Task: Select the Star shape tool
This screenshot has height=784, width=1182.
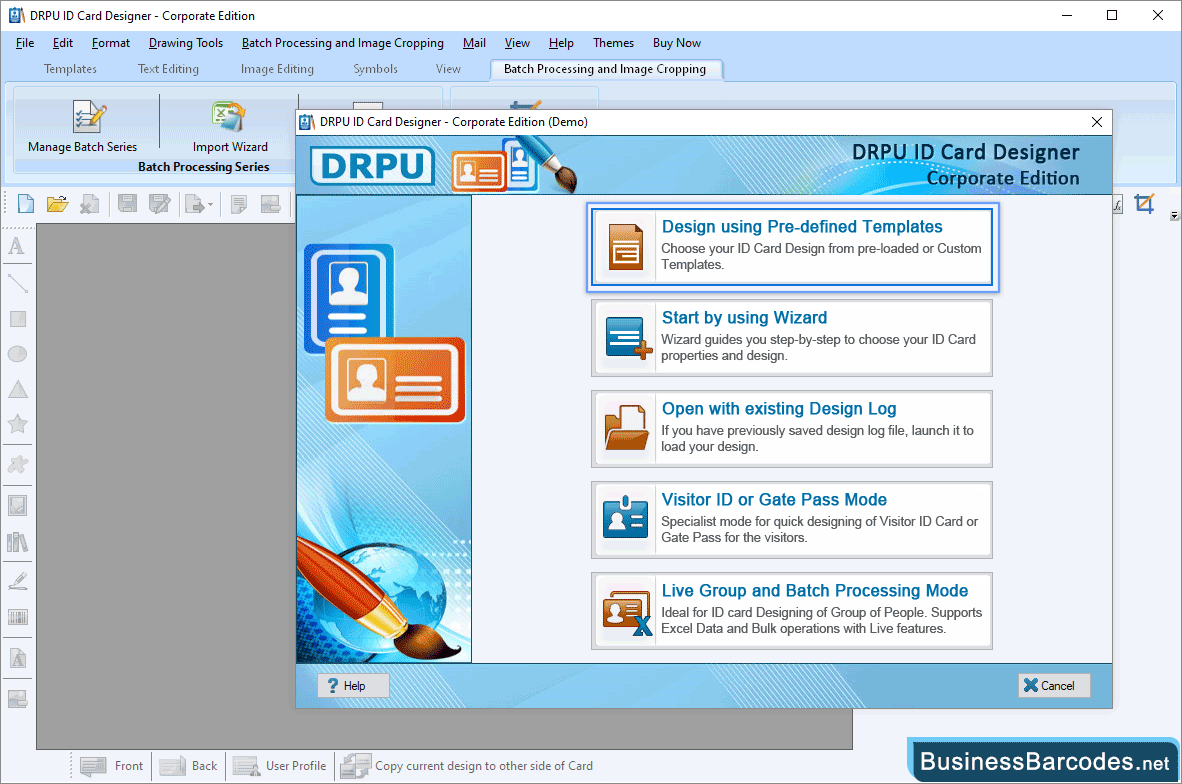Action: tap(17, 424)
